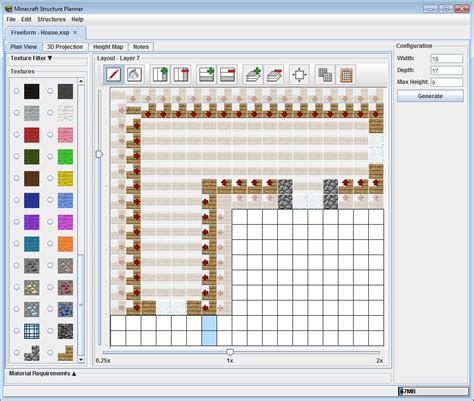
Task: Switch to the Notes tab
Action: [141, 47]
